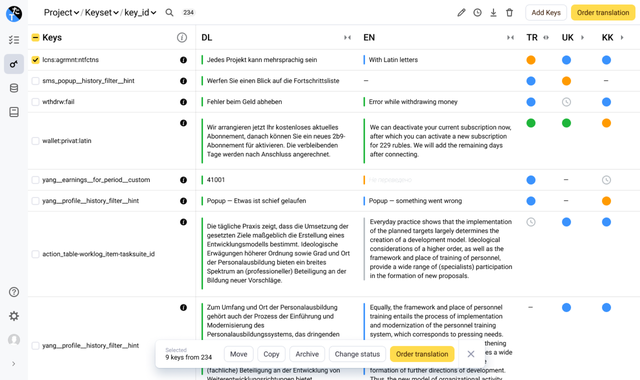
Task: Open the glossary book sidebar icon
Action: pos(14,112)
